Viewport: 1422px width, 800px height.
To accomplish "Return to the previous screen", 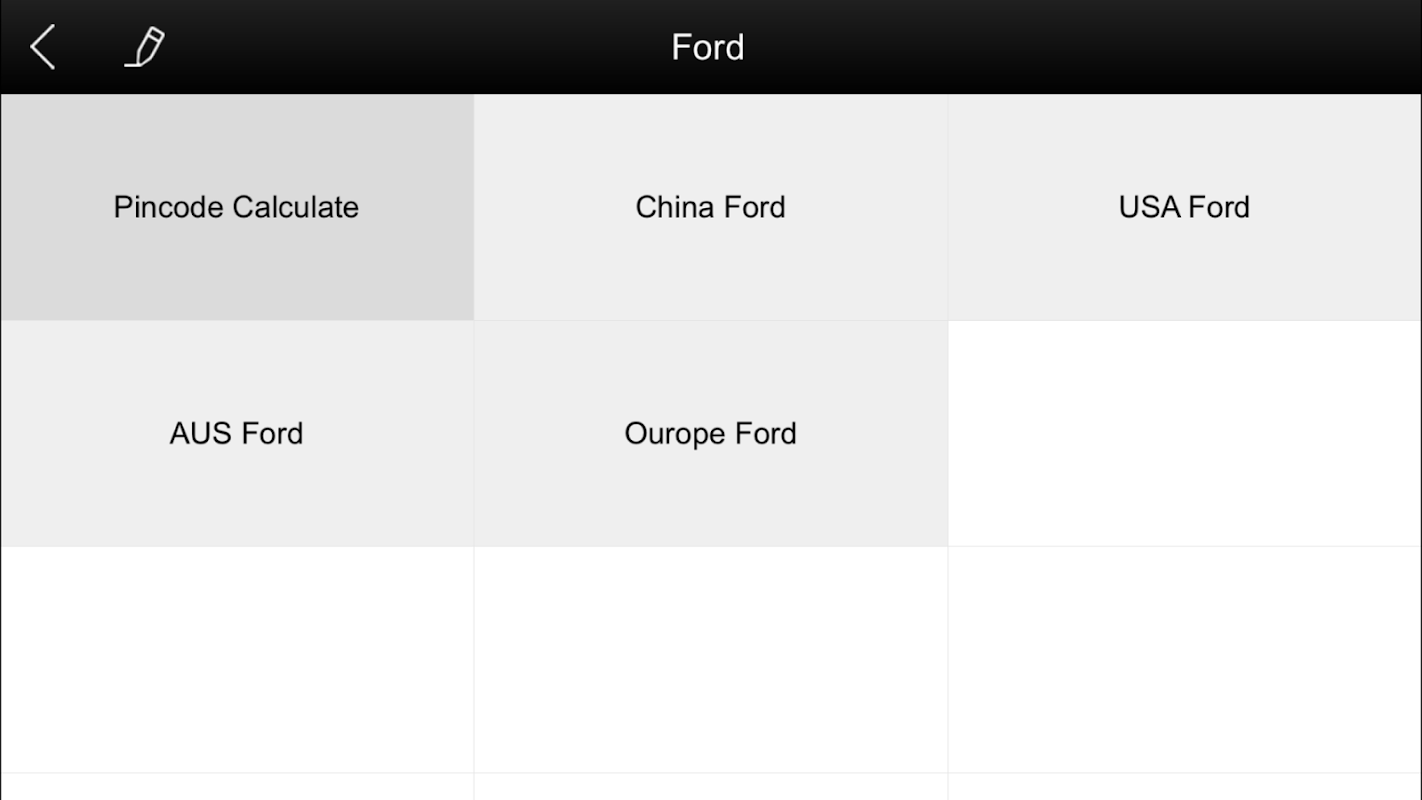I will 42,47.
